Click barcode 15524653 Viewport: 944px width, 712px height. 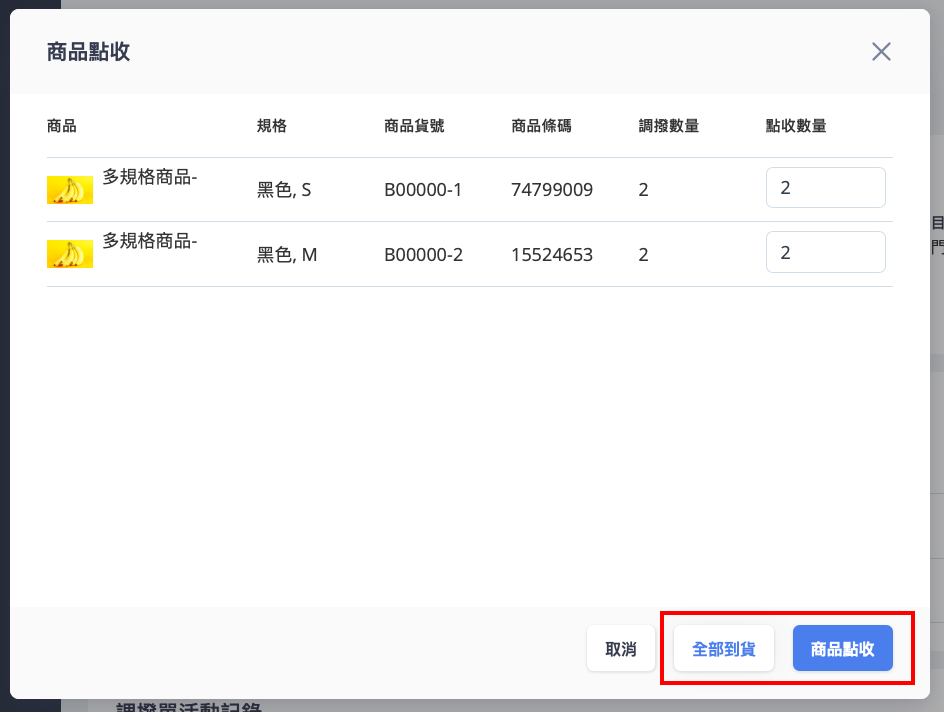[x=552, y=255]
